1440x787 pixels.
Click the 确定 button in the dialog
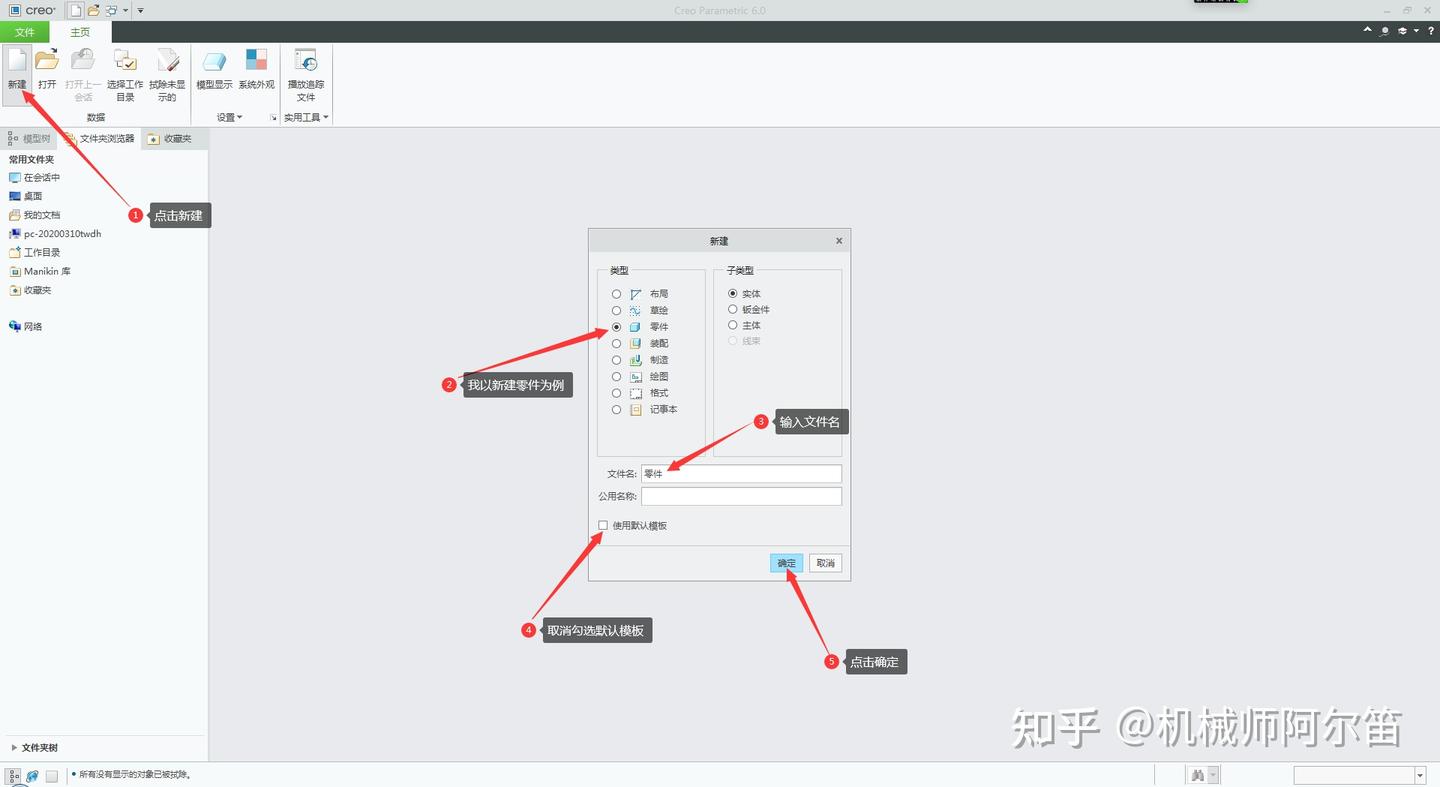(787, 563)
